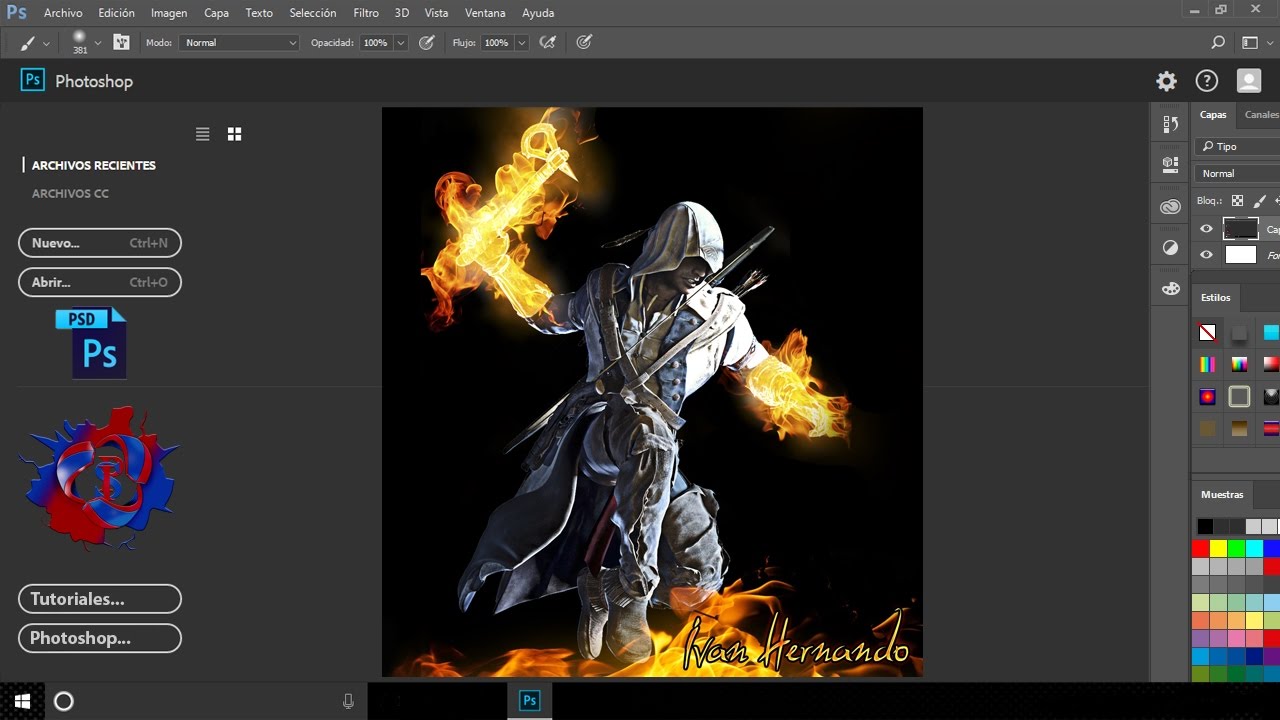Select the dark layer thumbnail
This screenshot has height=720, width=1280.
tap(1241, 229)
